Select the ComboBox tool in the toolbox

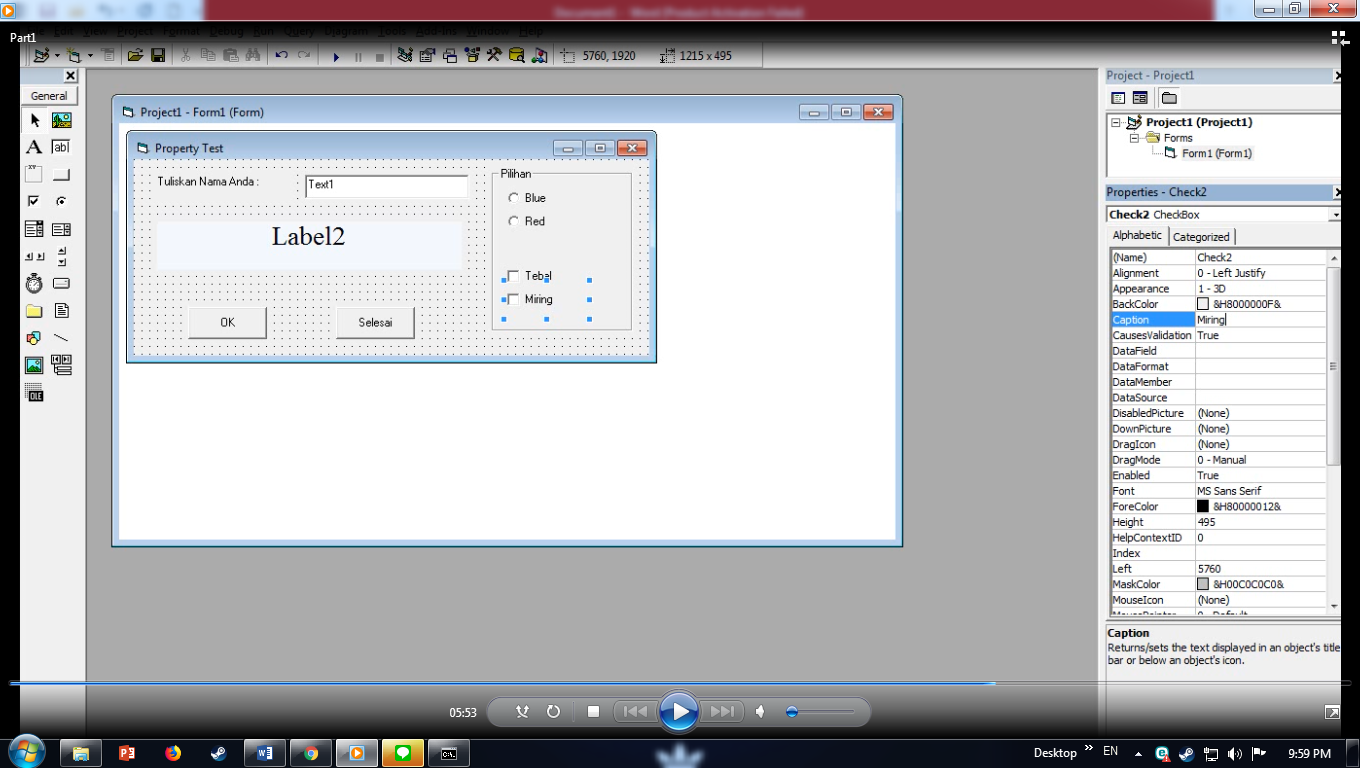tap(34, 229)
